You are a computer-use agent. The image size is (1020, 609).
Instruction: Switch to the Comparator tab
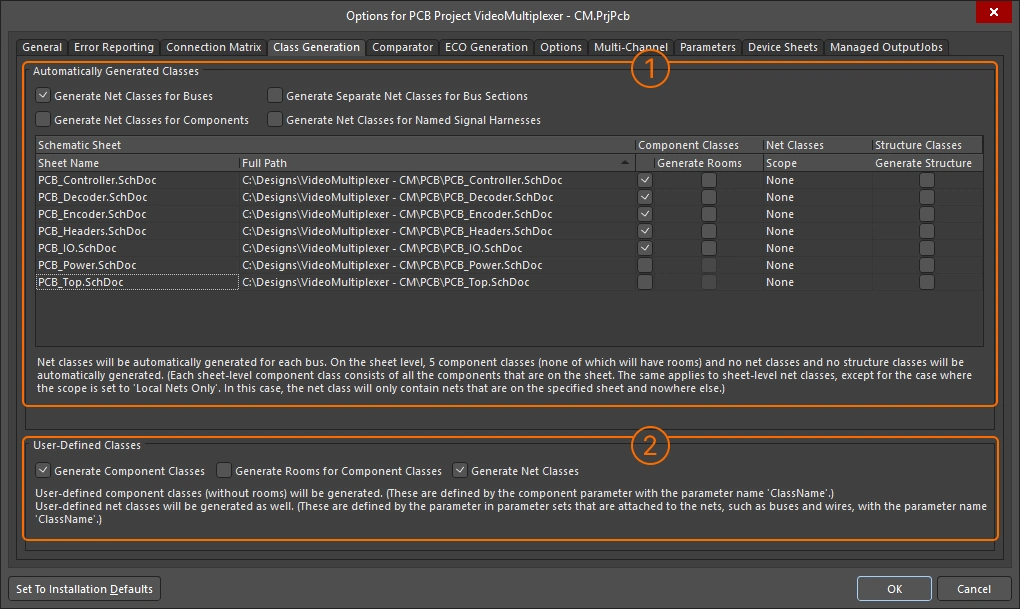click(x=404, y=46)
